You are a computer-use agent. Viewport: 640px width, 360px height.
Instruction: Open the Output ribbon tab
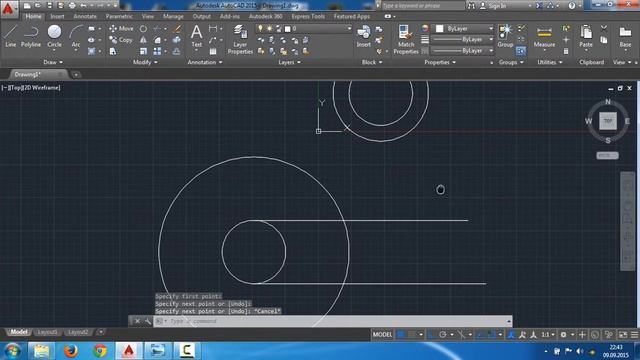[x=202, y=16]
